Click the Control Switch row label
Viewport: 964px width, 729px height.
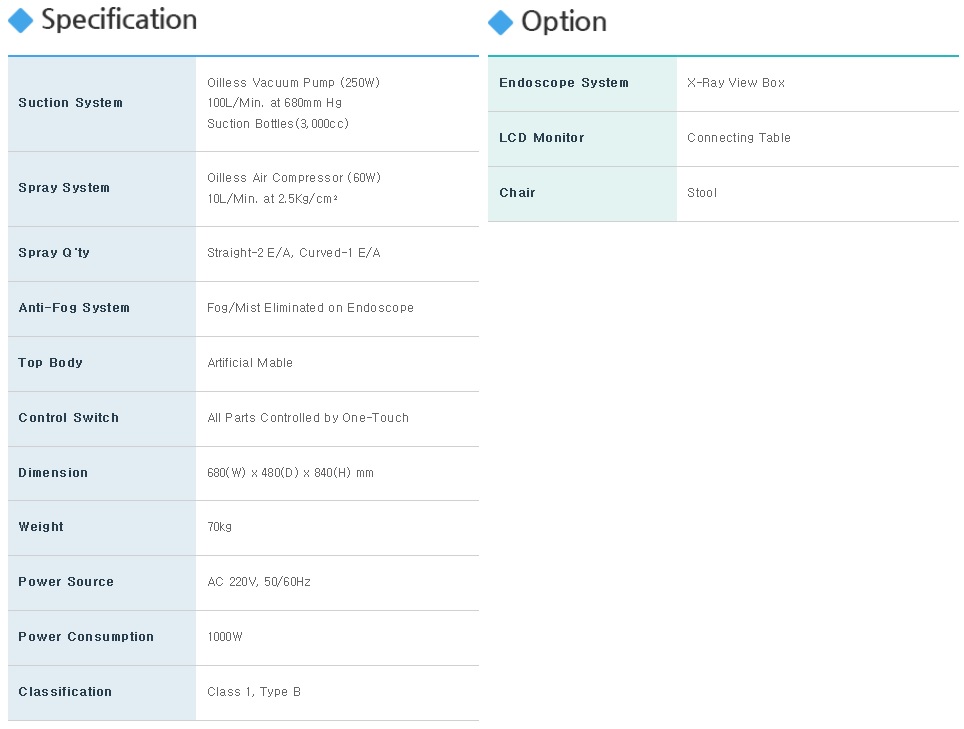pos(68,417)
